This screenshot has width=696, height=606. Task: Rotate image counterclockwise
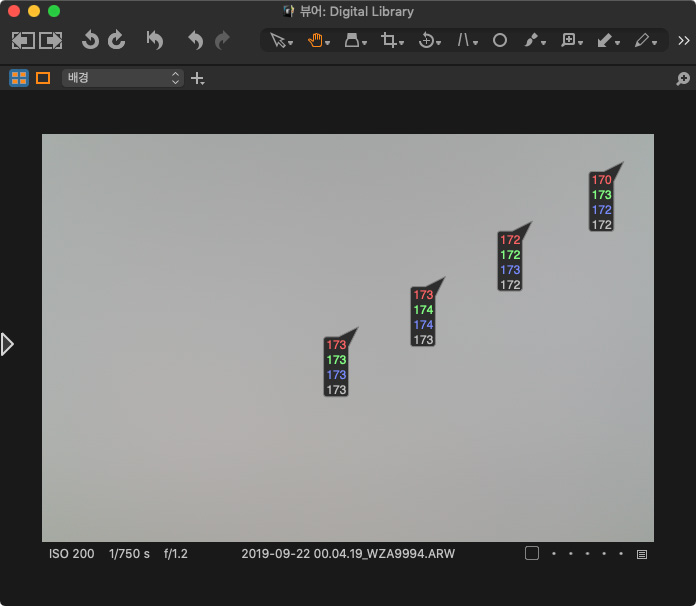point(90,40)
